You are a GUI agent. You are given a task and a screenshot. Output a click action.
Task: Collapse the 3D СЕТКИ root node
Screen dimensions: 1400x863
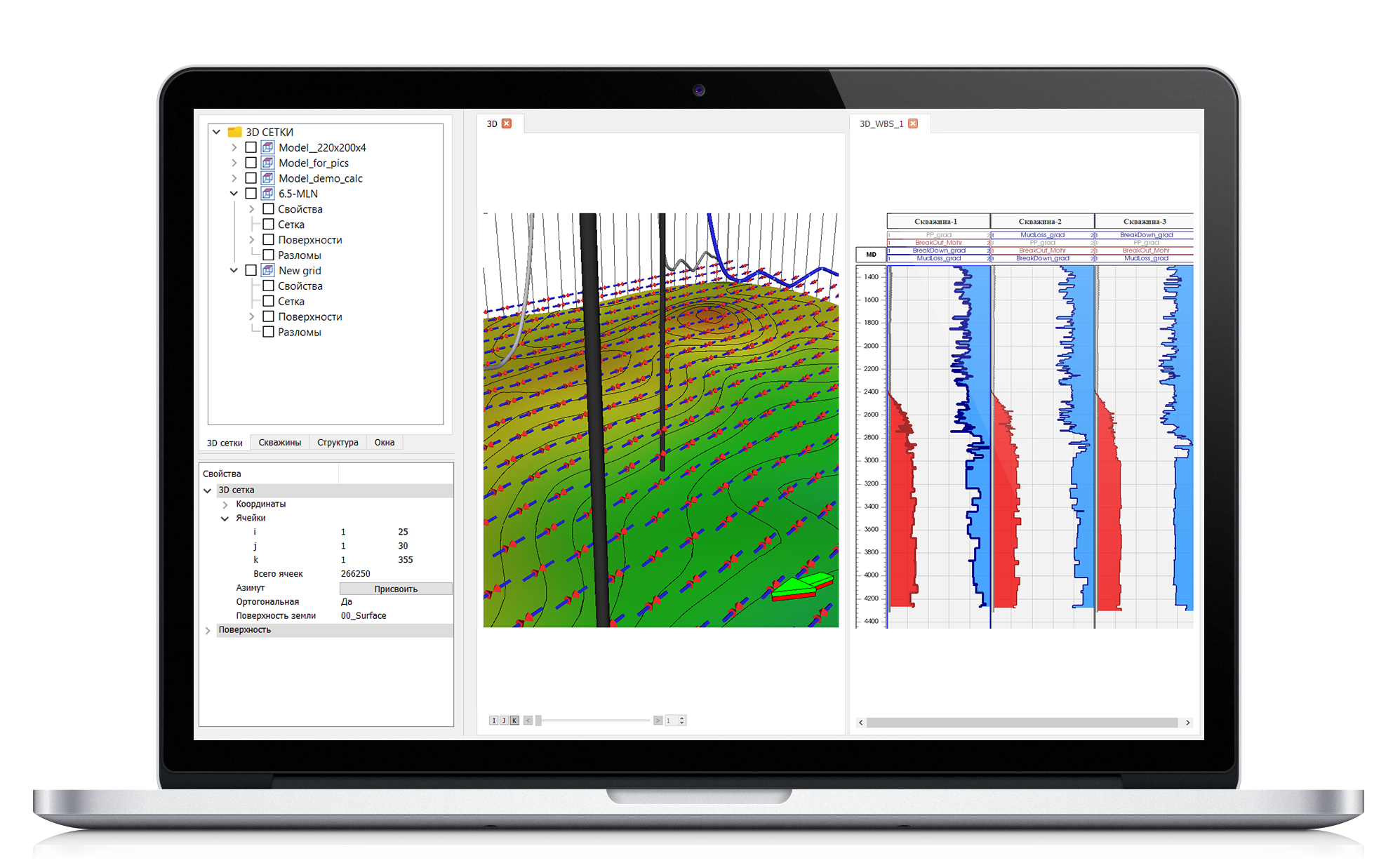click(x=217, y=132)
